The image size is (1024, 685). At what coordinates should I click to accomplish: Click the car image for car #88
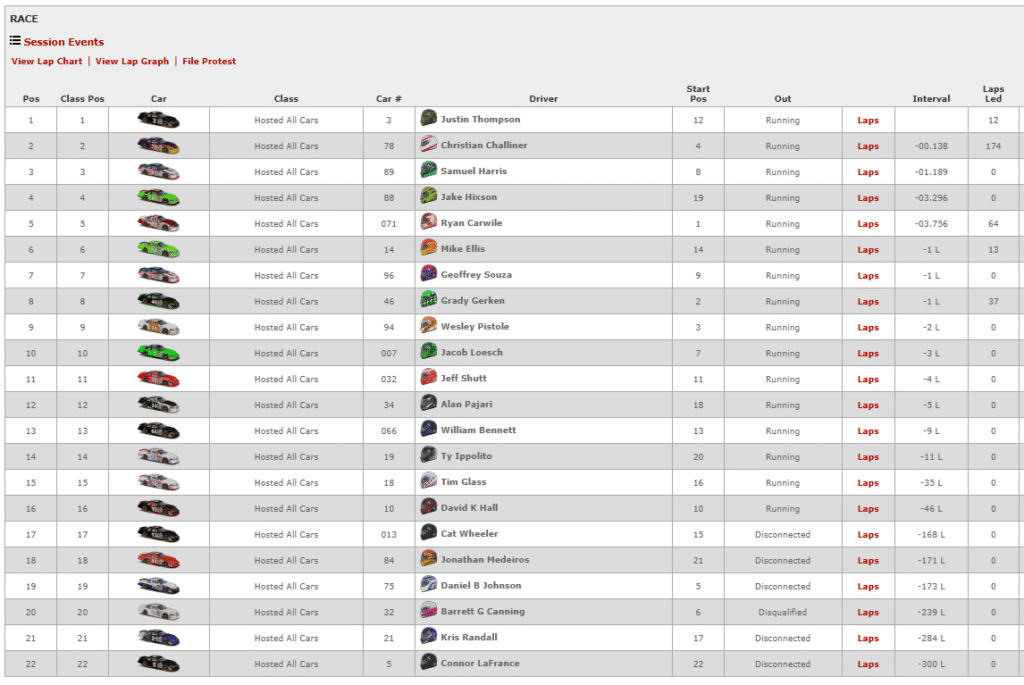pyautogui.click(x=158, y=197)
